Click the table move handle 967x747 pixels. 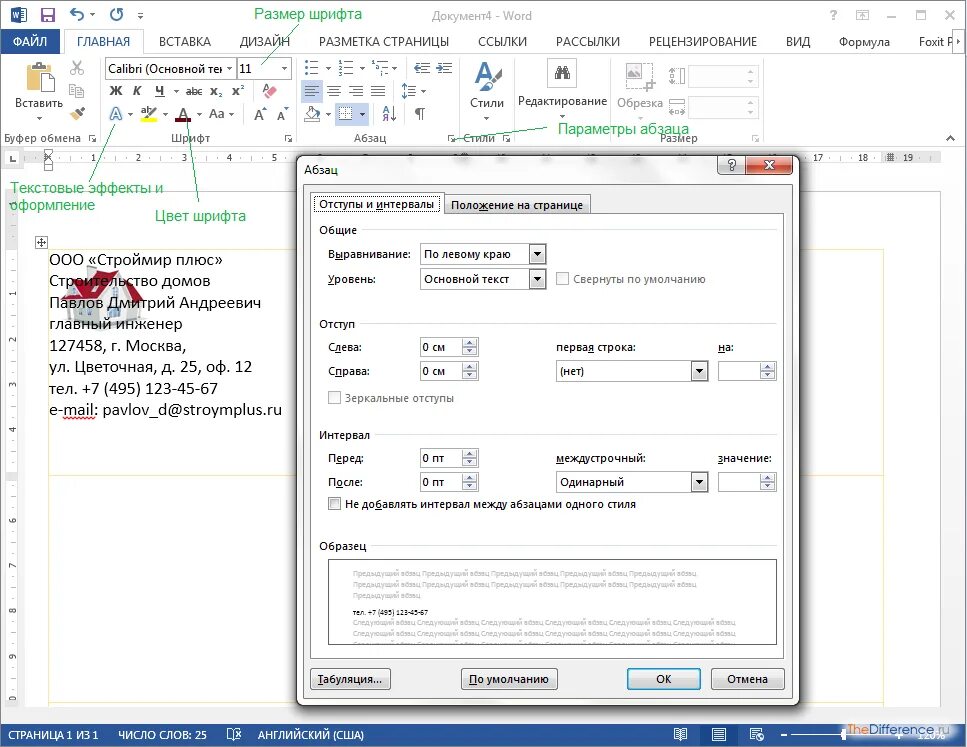coord(41,242)
